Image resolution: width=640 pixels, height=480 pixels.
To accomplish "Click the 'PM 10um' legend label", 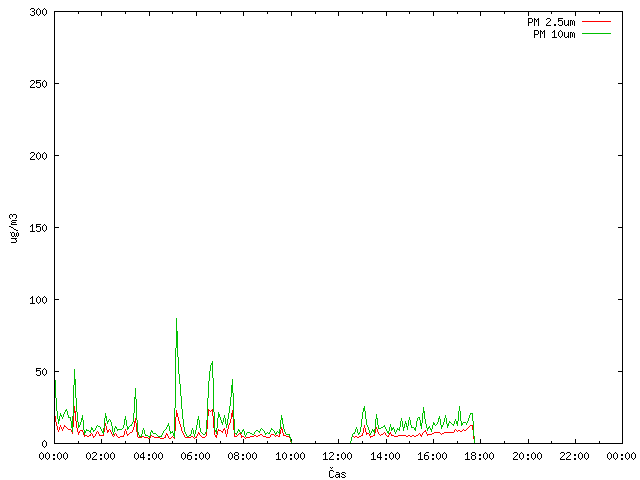I will [554, 34].
